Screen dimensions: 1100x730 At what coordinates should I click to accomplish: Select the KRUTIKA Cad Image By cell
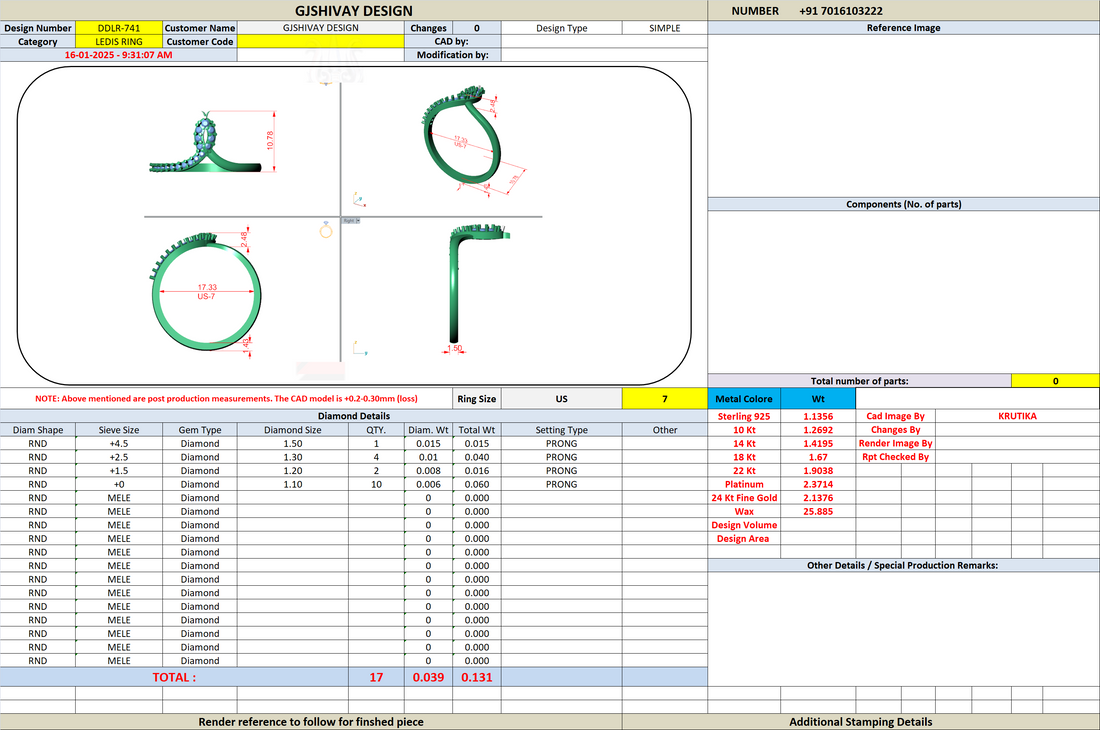[x=1017, y=416]
